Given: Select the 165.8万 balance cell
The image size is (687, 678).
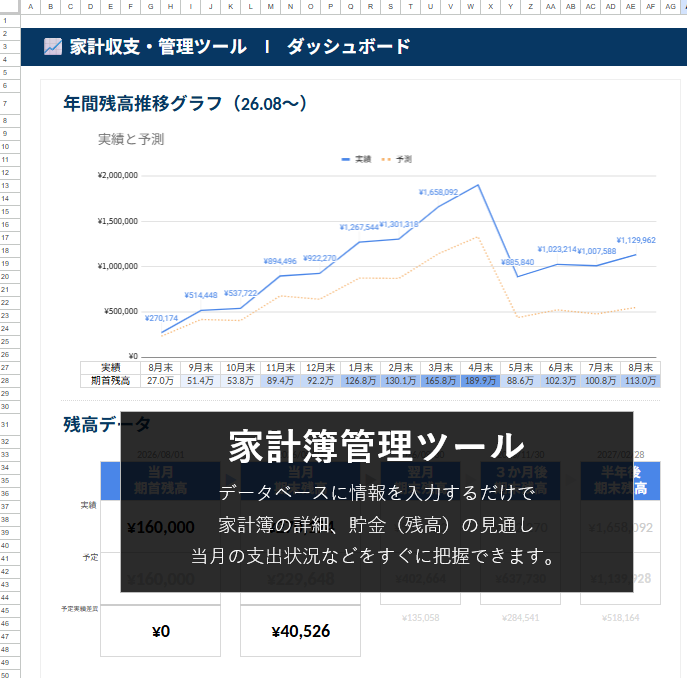Looking at the screenshot, I should pos(441,381).
